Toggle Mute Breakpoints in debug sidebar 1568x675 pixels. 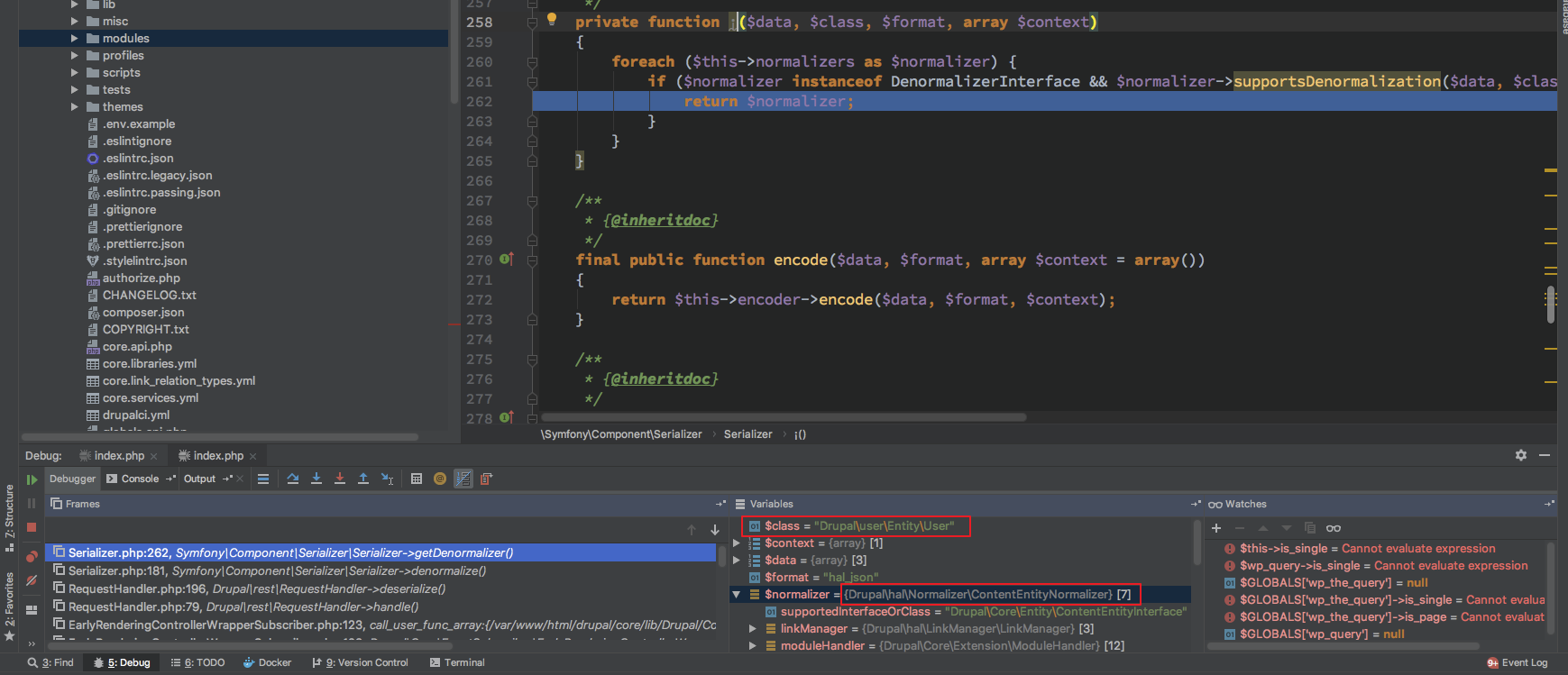32,581
